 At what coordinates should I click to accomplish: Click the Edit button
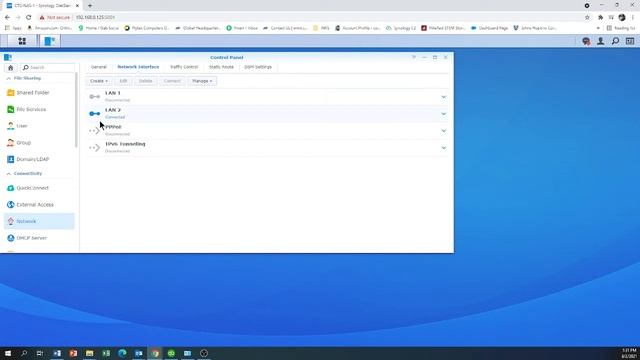coord(123,81)
